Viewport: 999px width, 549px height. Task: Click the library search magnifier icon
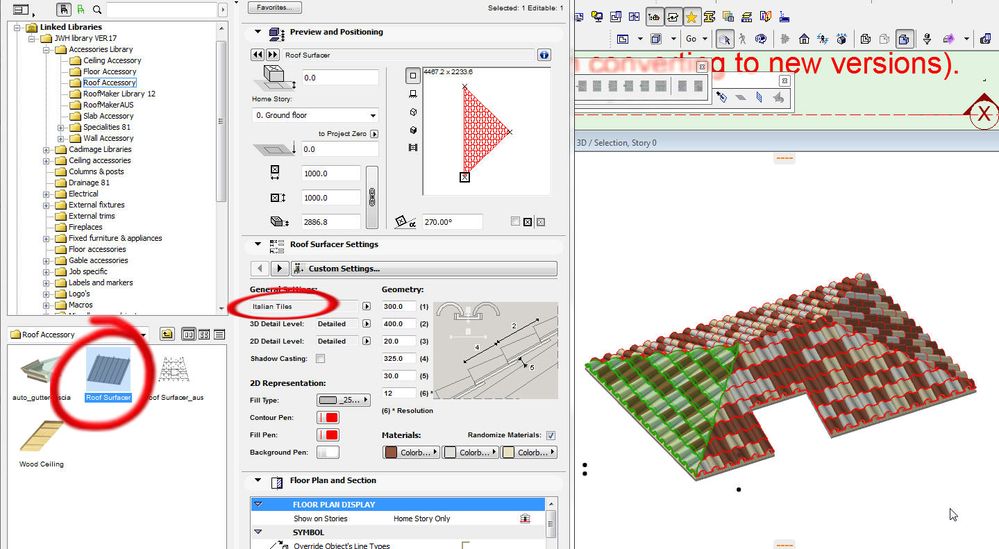(x=97, y=10)
